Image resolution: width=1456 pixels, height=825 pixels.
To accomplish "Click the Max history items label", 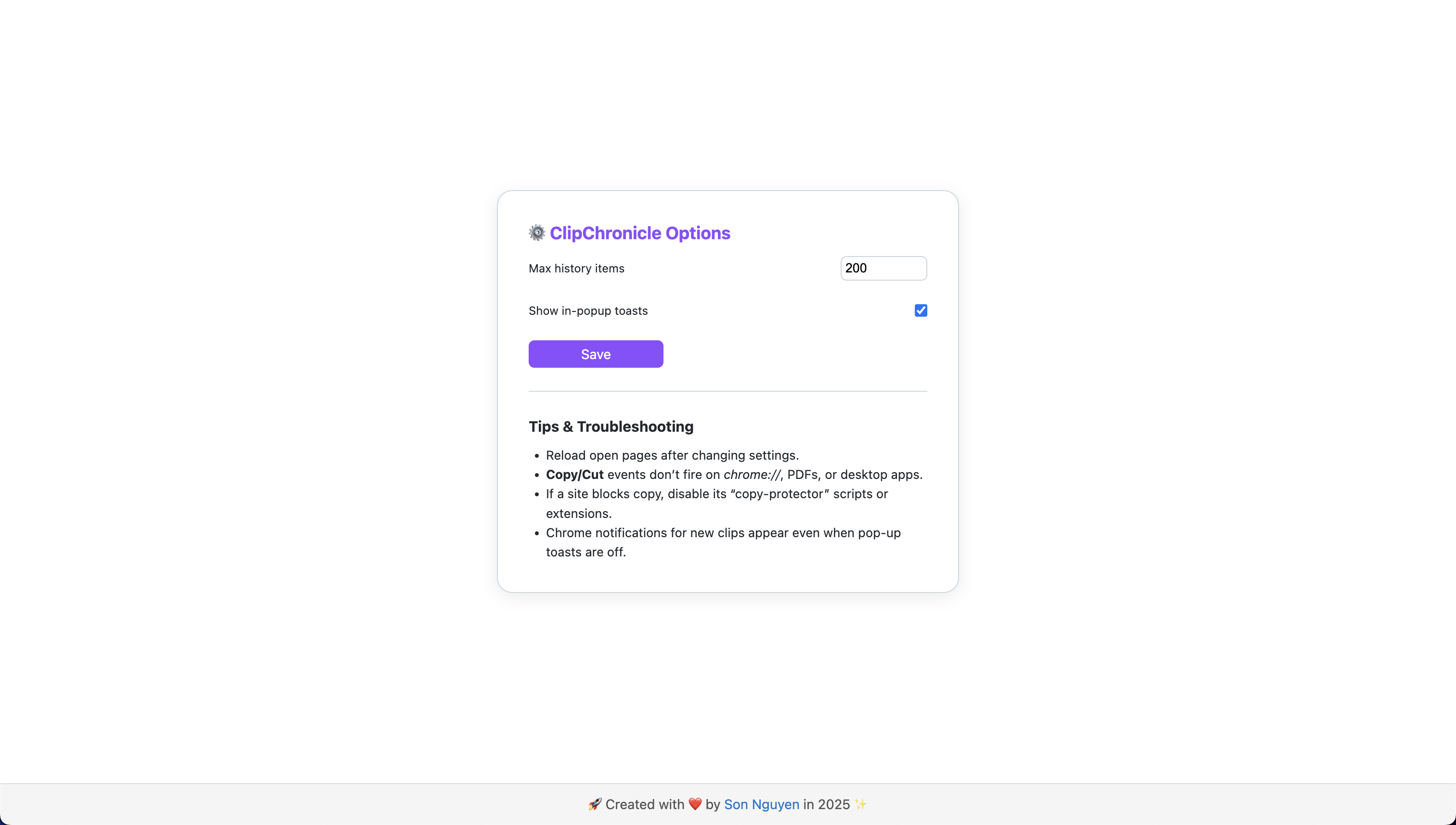I will coord(576,268).
